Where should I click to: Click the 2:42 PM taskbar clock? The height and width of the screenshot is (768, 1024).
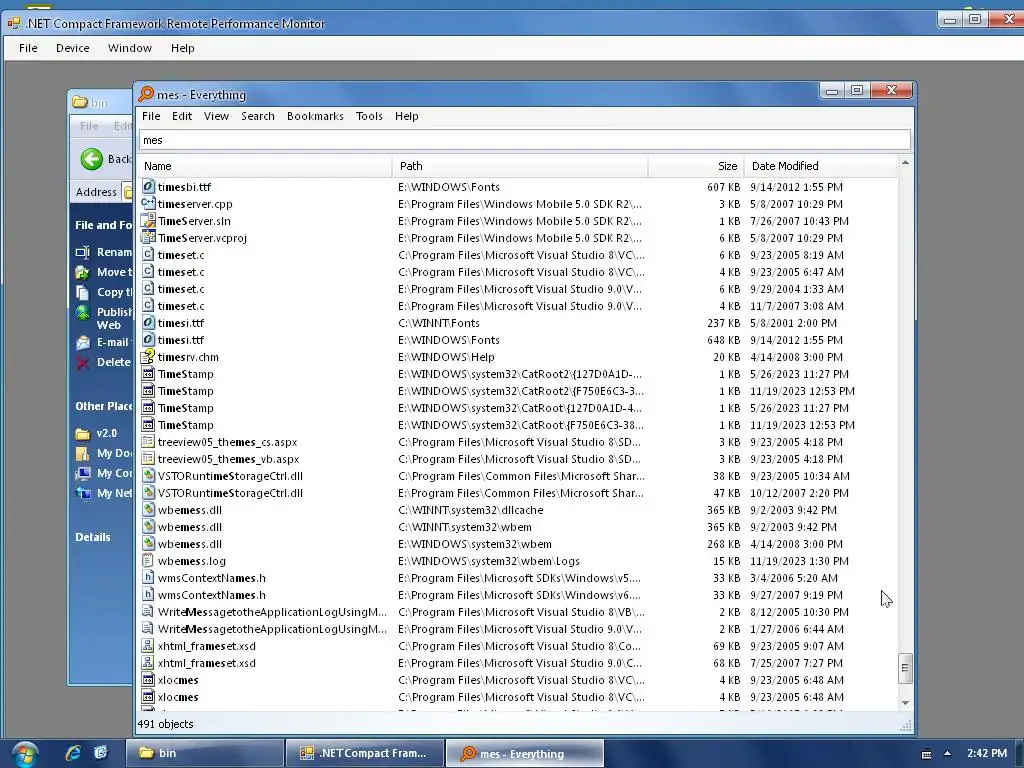(987, 753)
